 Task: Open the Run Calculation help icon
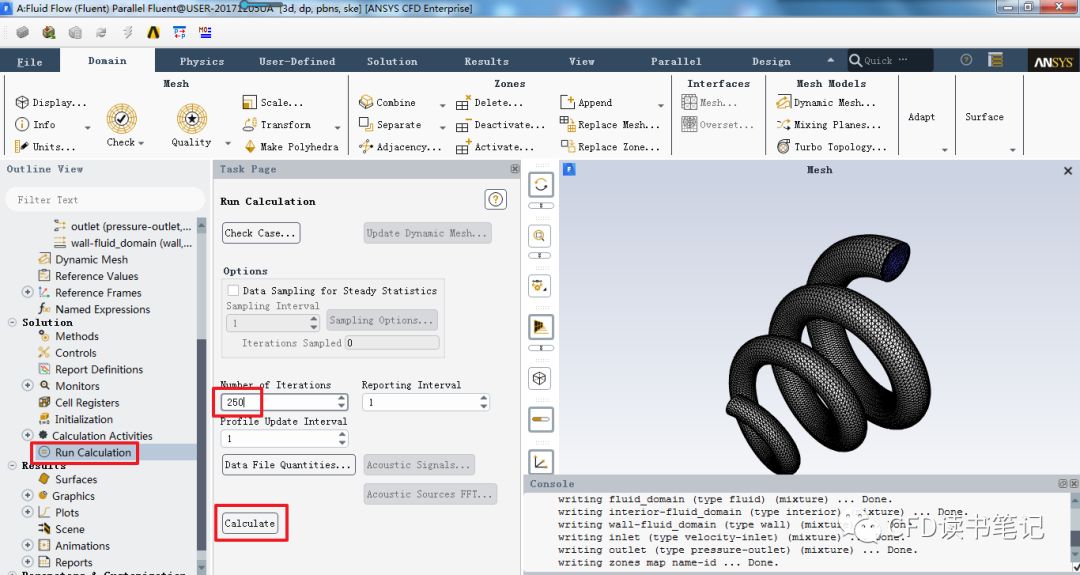pyautogui.click(x=495, y=200)
